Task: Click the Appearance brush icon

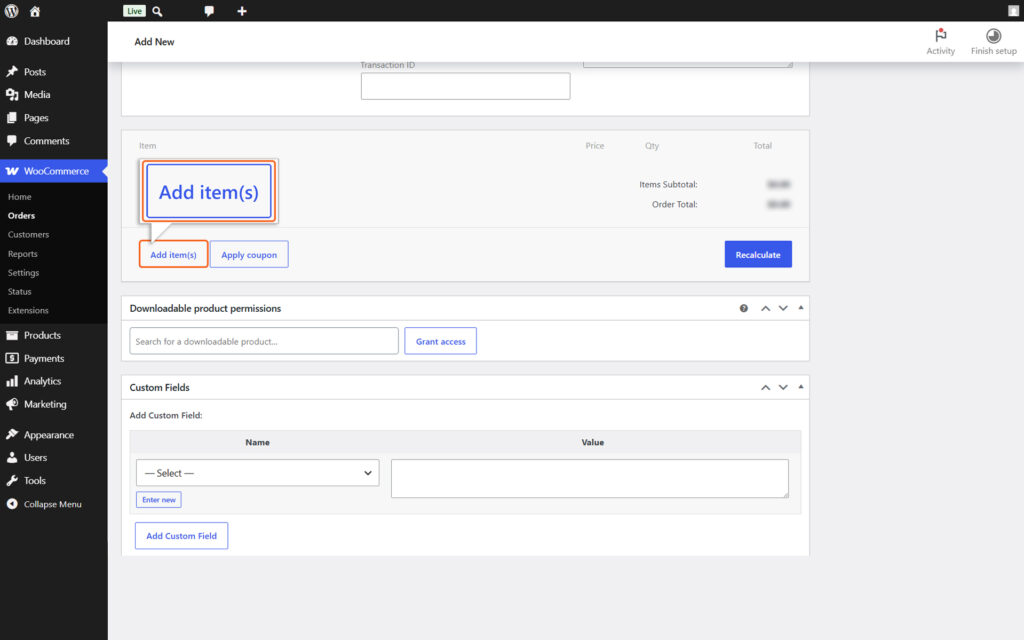Action: tap(12, 434)
